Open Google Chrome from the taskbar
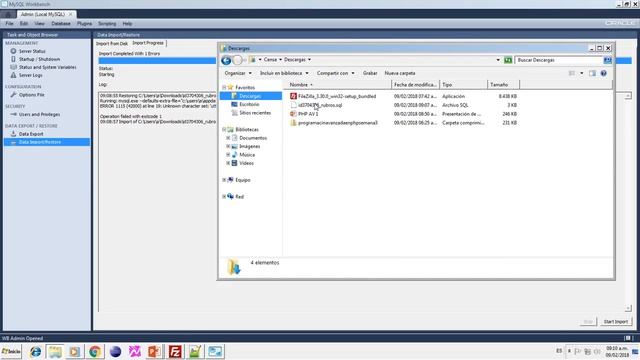 click(95, 351)
